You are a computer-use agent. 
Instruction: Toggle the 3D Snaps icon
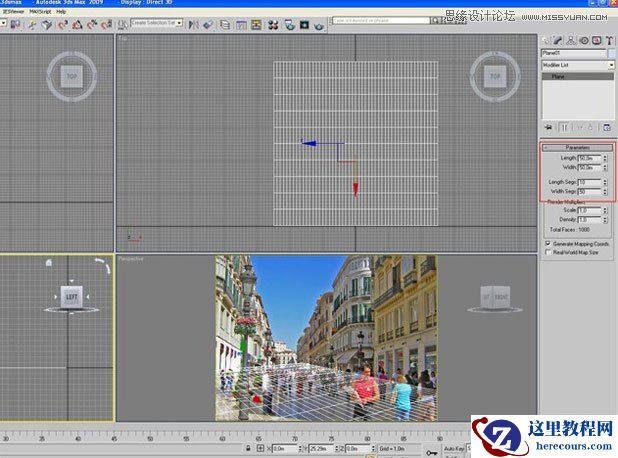pos(62,25)
